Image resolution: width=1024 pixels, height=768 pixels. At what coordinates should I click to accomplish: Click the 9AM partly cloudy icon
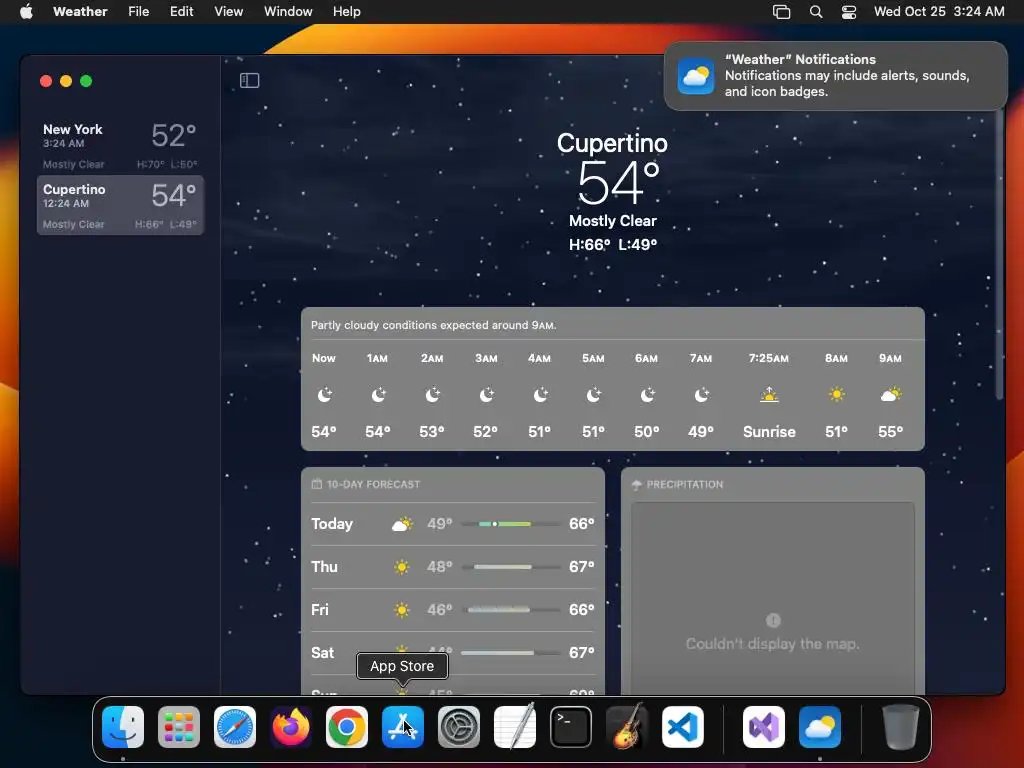[891, 394]
